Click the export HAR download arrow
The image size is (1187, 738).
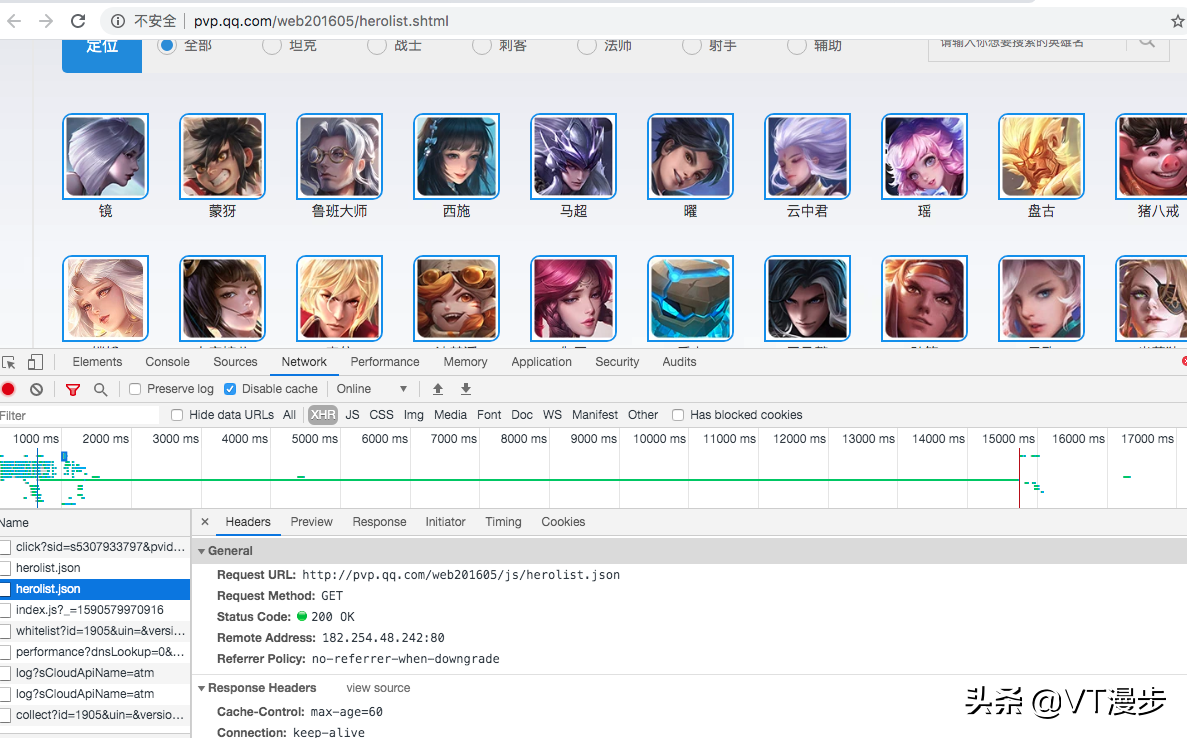click(x=466, y=389)
